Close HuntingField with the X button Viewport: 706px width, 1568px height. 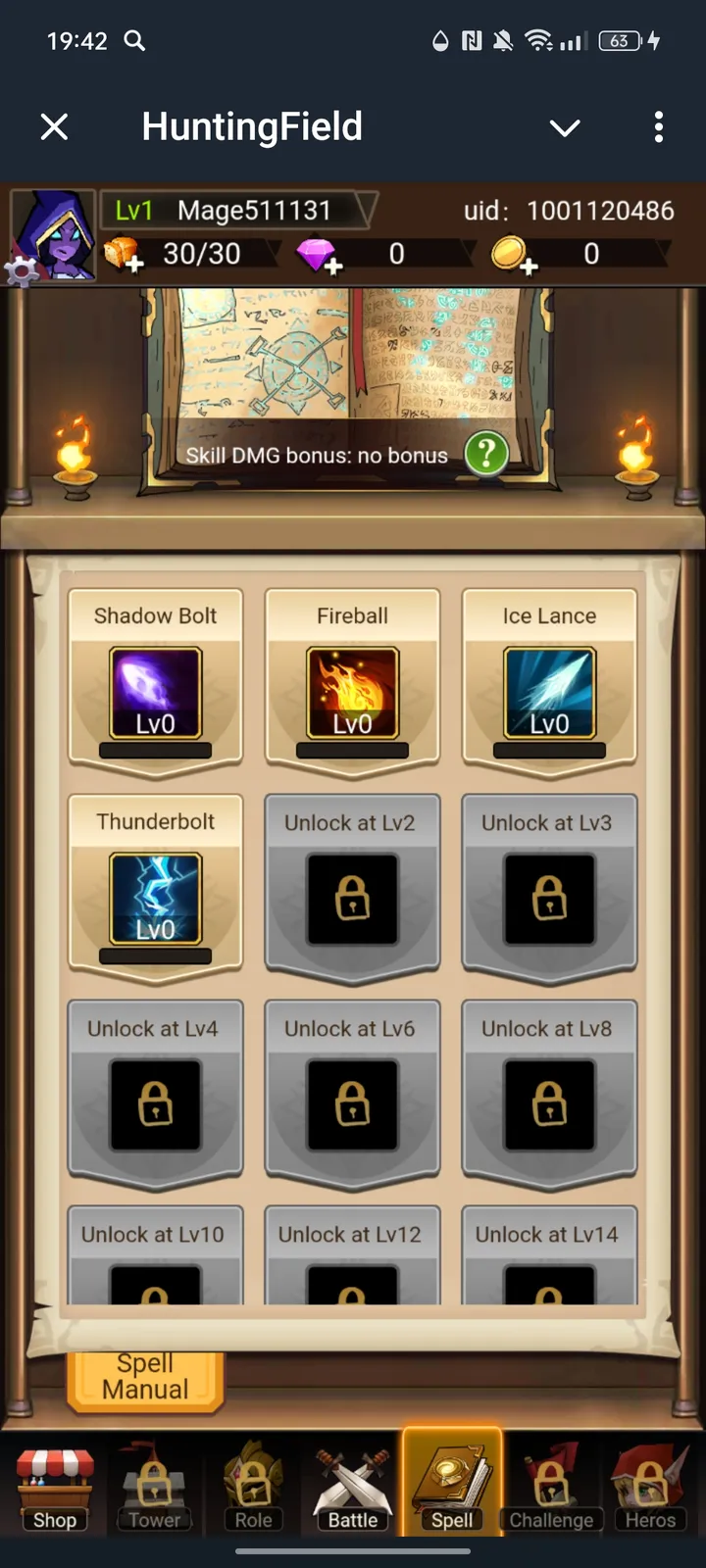click(55, 126)
